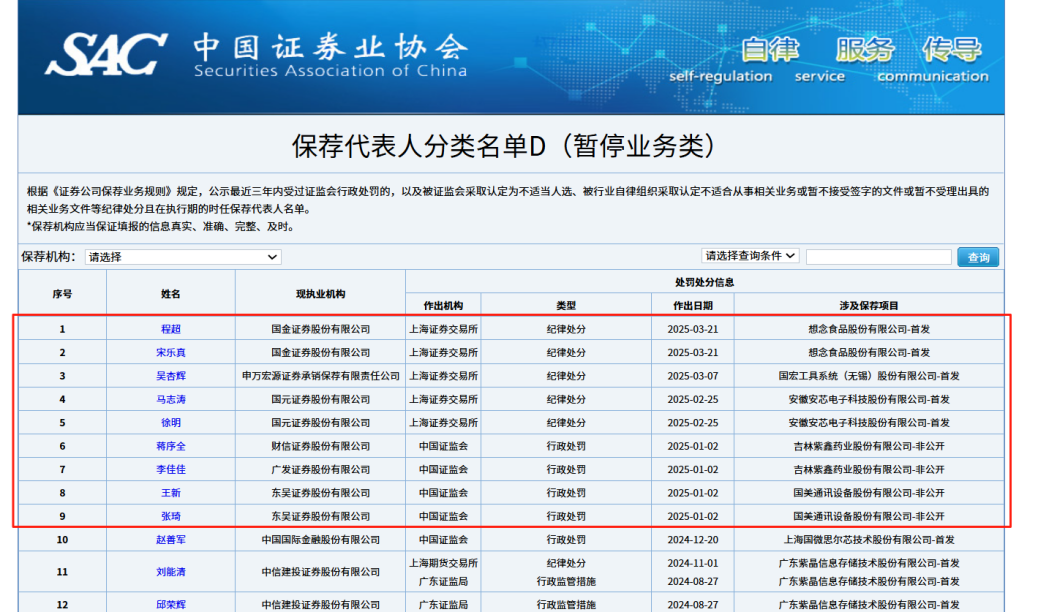Select 中信建投证券股份有限公司 in row 11

pos(320,572)
